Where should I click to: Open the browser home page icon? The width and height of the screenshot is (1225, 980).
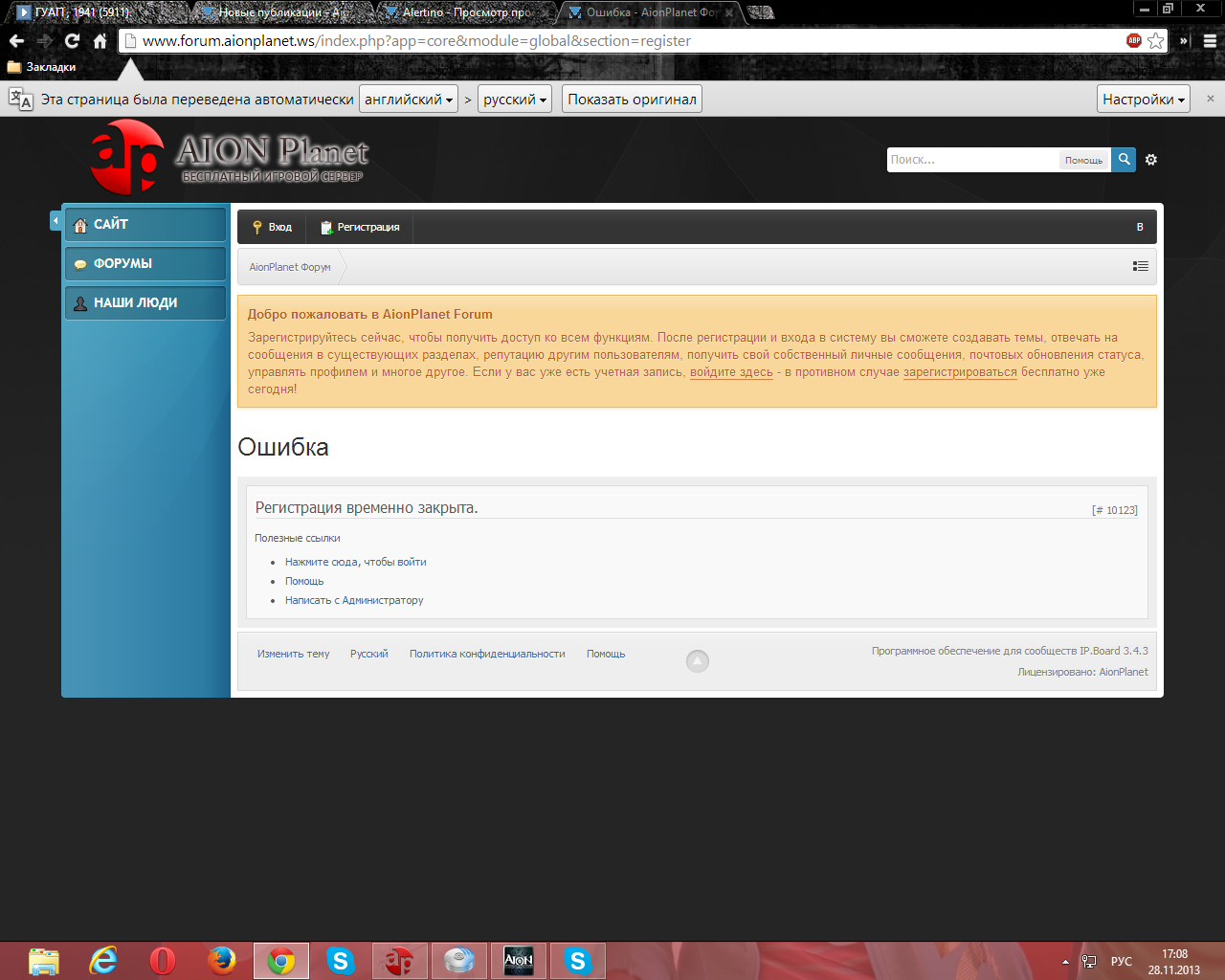click(x=100, y=41)
